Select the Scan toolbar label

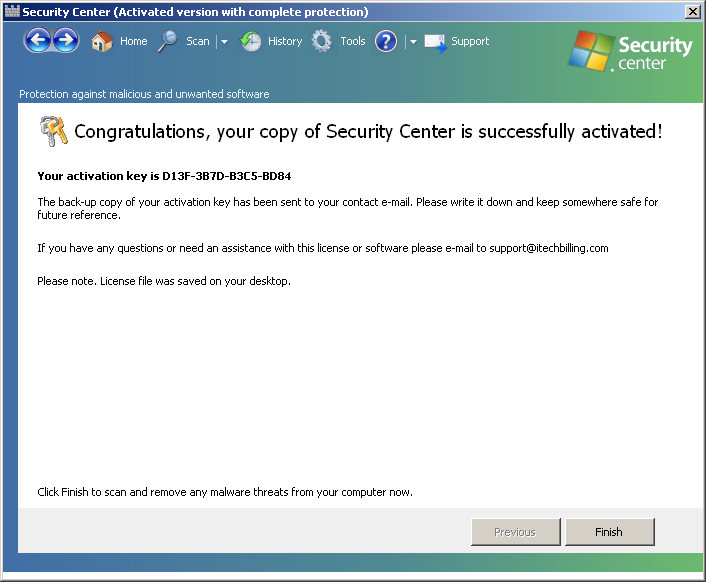(x=198, y=41)
